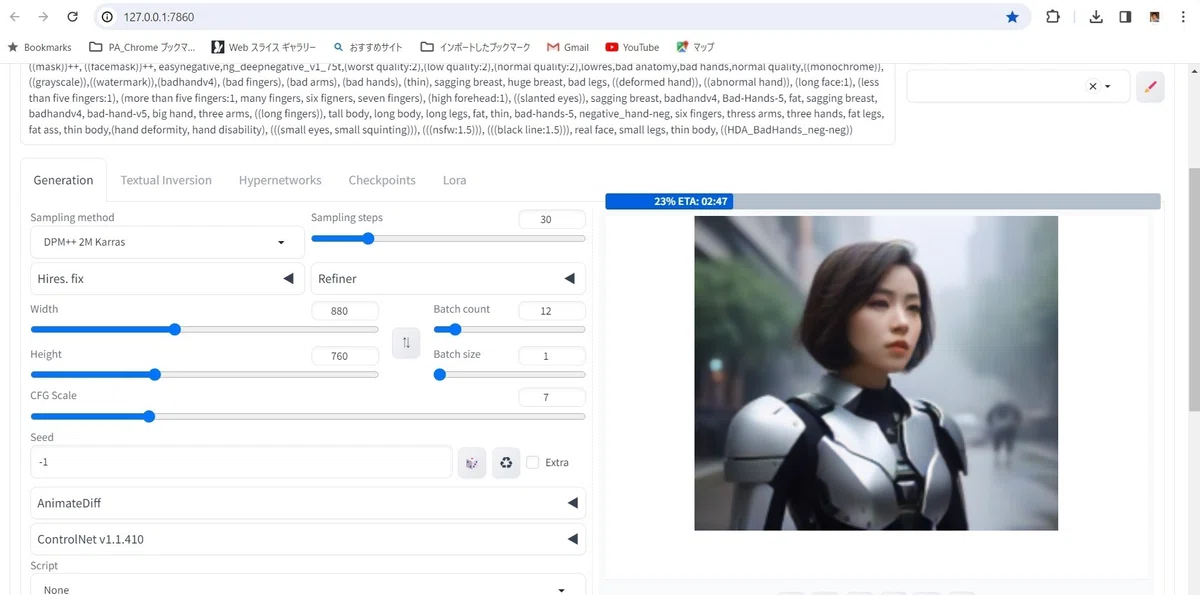The width and height of the screenshot is (1200, 595).
Task: Click the page vertical scrollbar
Action: [x=1193, y=290]
